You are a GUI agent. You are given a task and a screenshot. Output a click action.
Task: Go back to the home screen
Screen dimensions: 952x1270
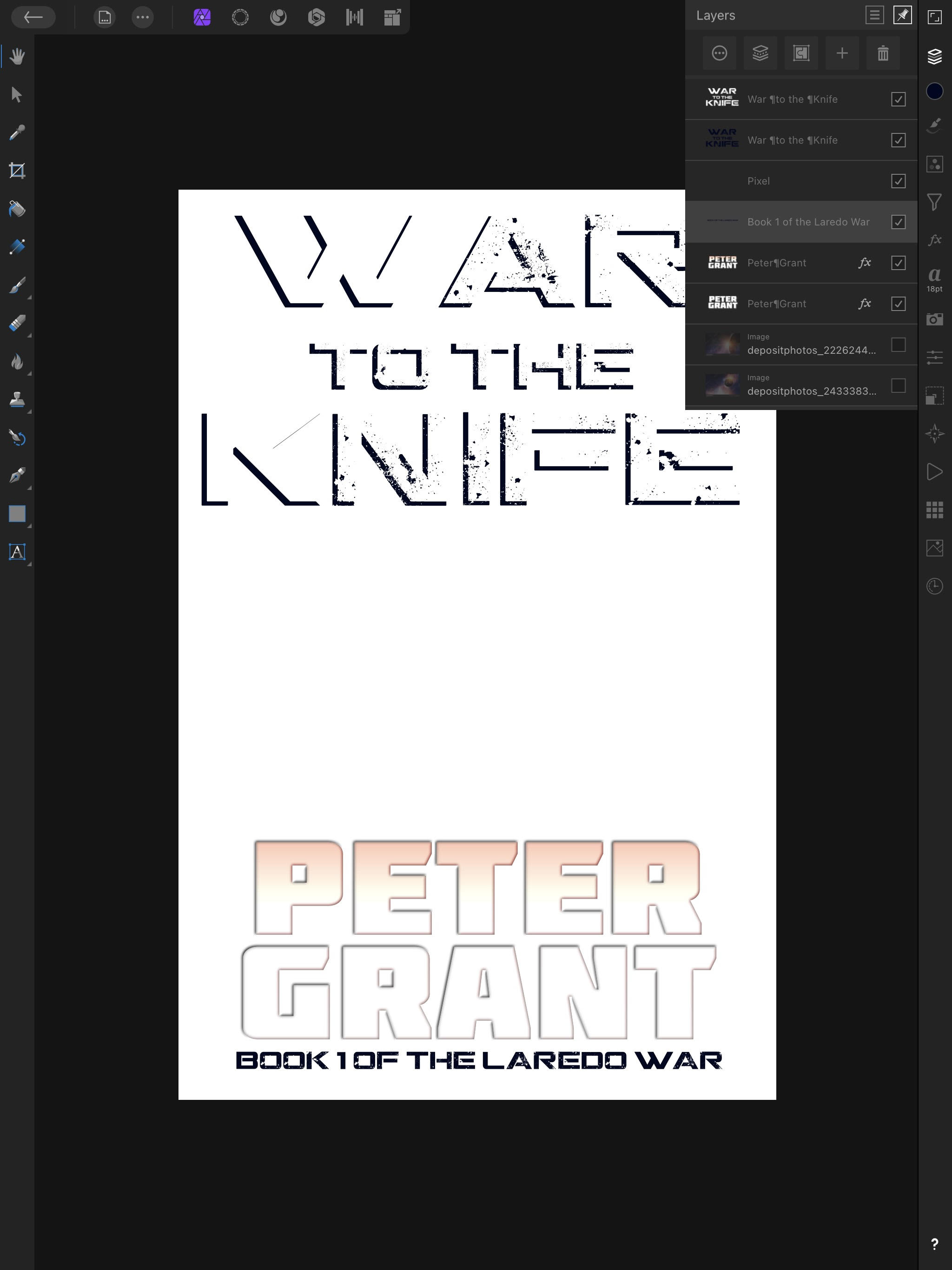33,17
